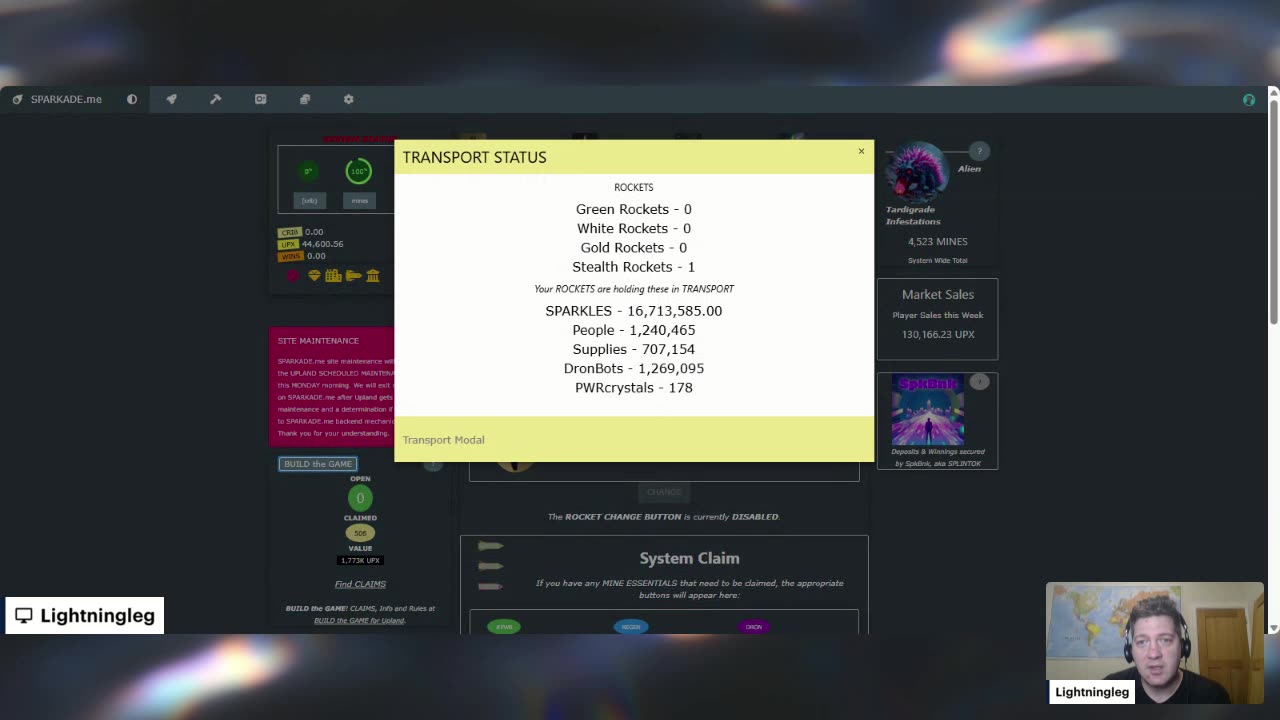The image size is (1280, 720).
Task: Click the PWRcrystals - 178 line
Action: click(634, 388)
